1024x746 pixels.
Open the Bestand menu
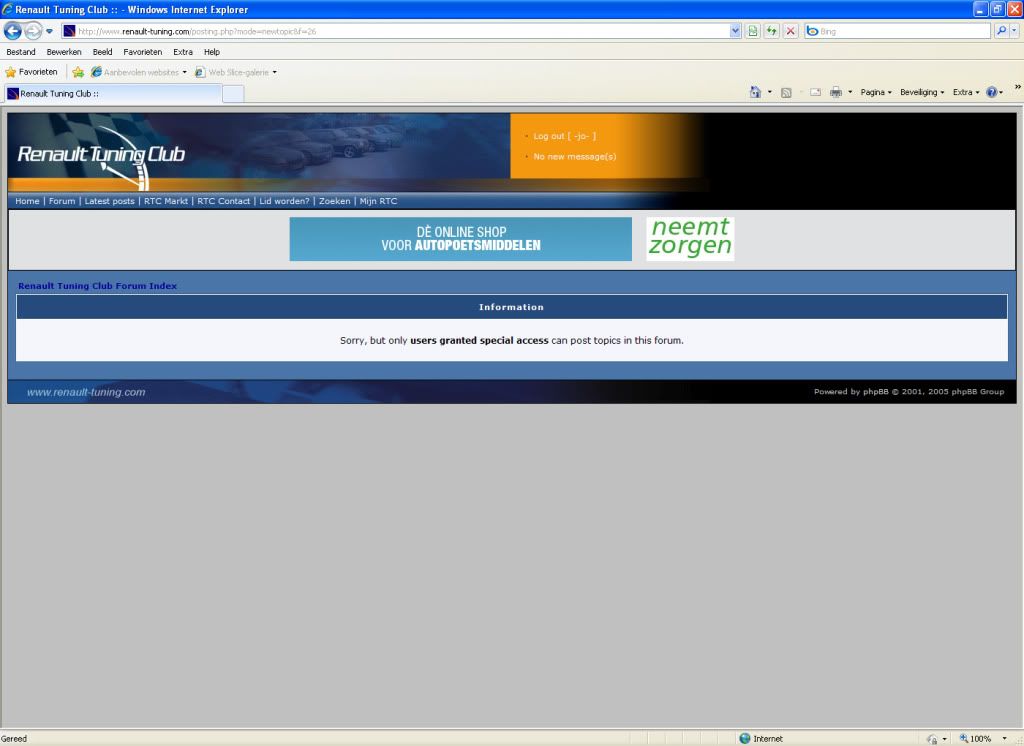[x=21, y=52]
